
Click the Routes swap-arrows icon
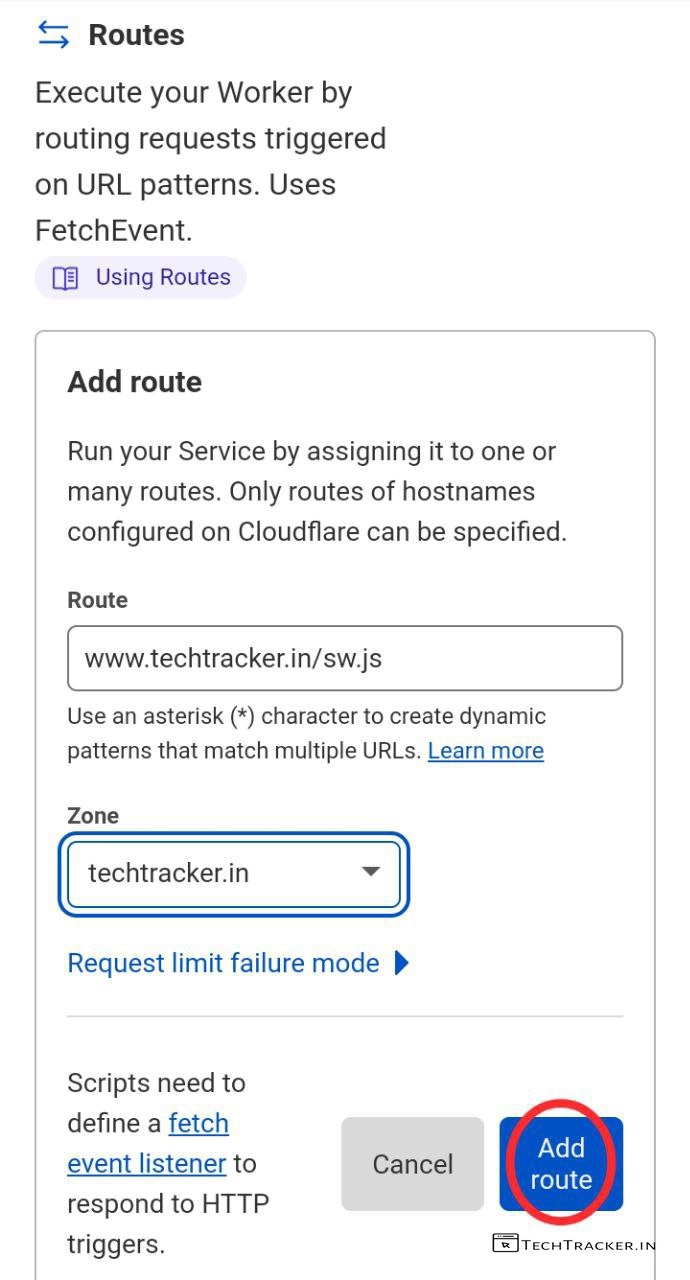pos(53,35)
